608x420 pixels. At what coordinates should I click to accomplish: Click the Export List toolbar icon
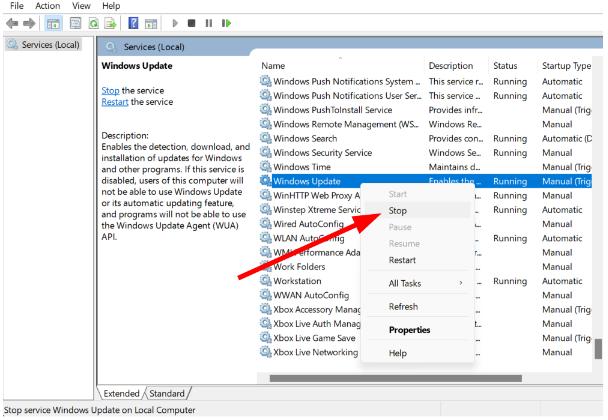[111, 24]
